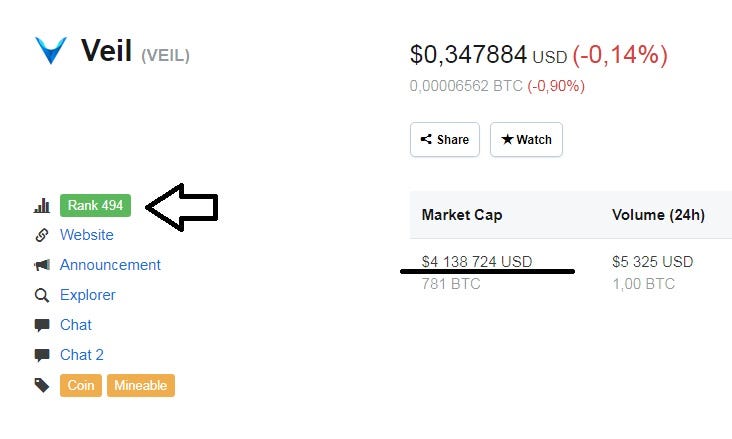
Task: Click the chain link icon beside Website
Action: point(42,235)
